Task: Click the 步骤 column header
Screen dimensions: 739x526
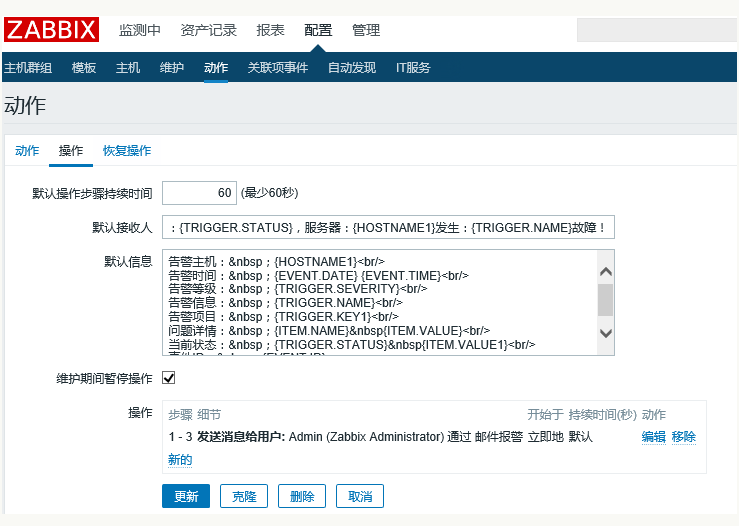Action: click(181, 415)
